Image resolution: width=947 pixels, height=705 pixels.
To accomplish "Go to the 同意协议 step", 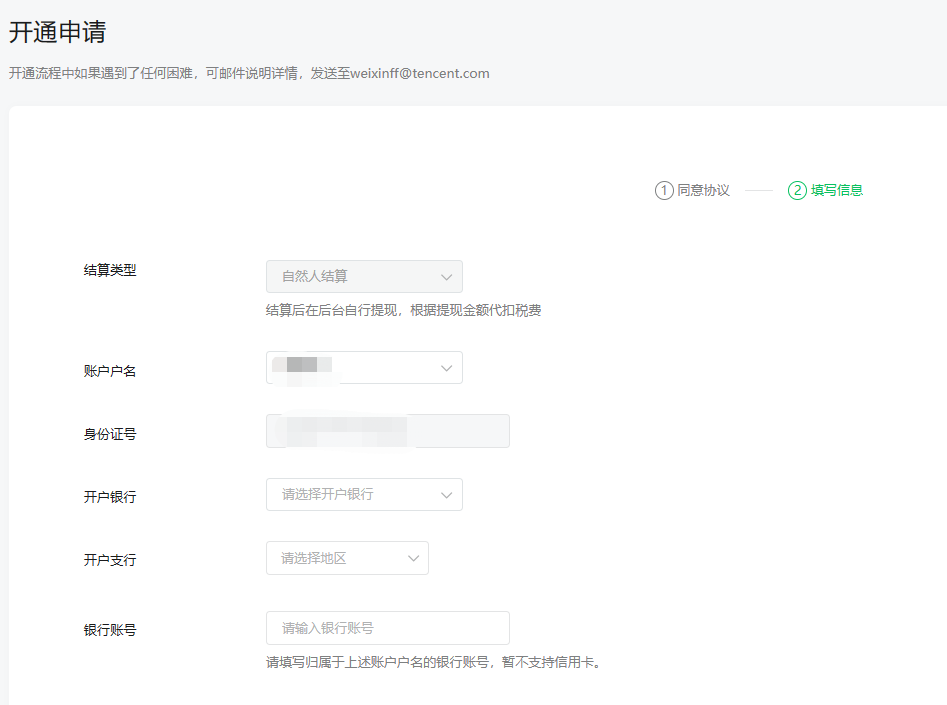I will (703, 190).
